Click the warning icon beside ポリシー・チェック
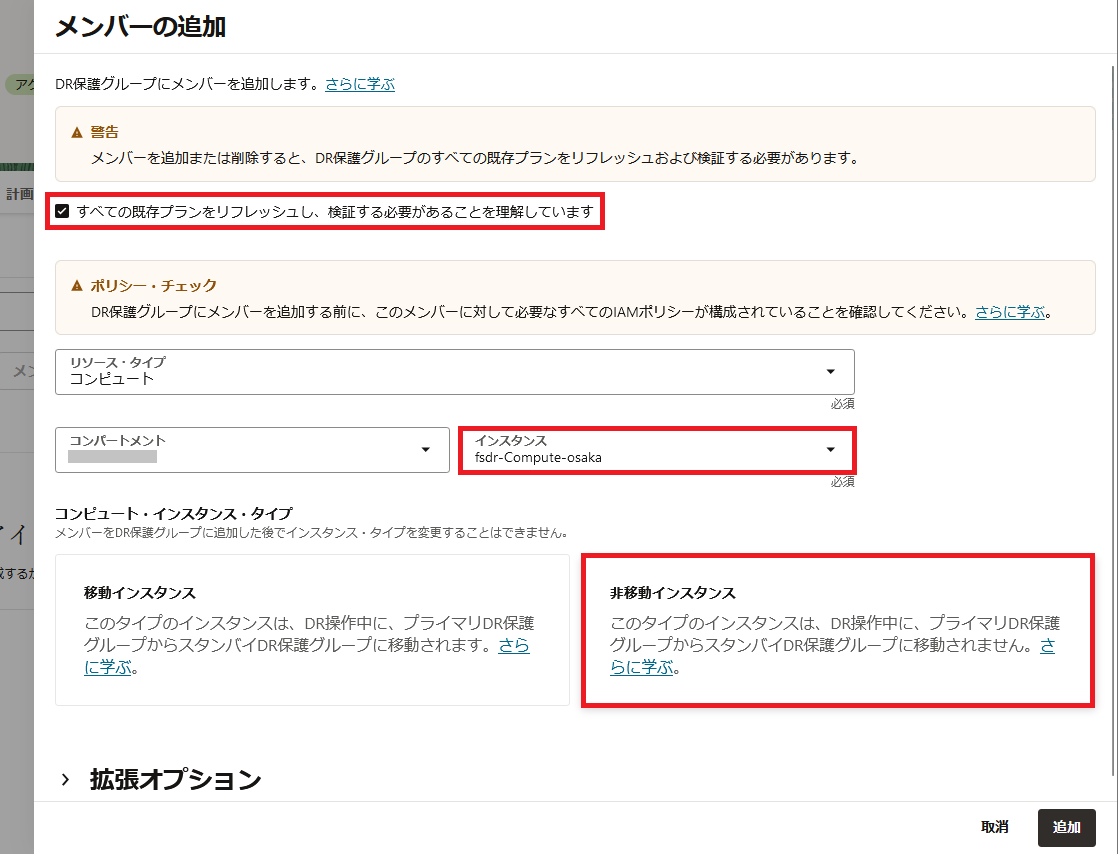 (x=77, y=286)
